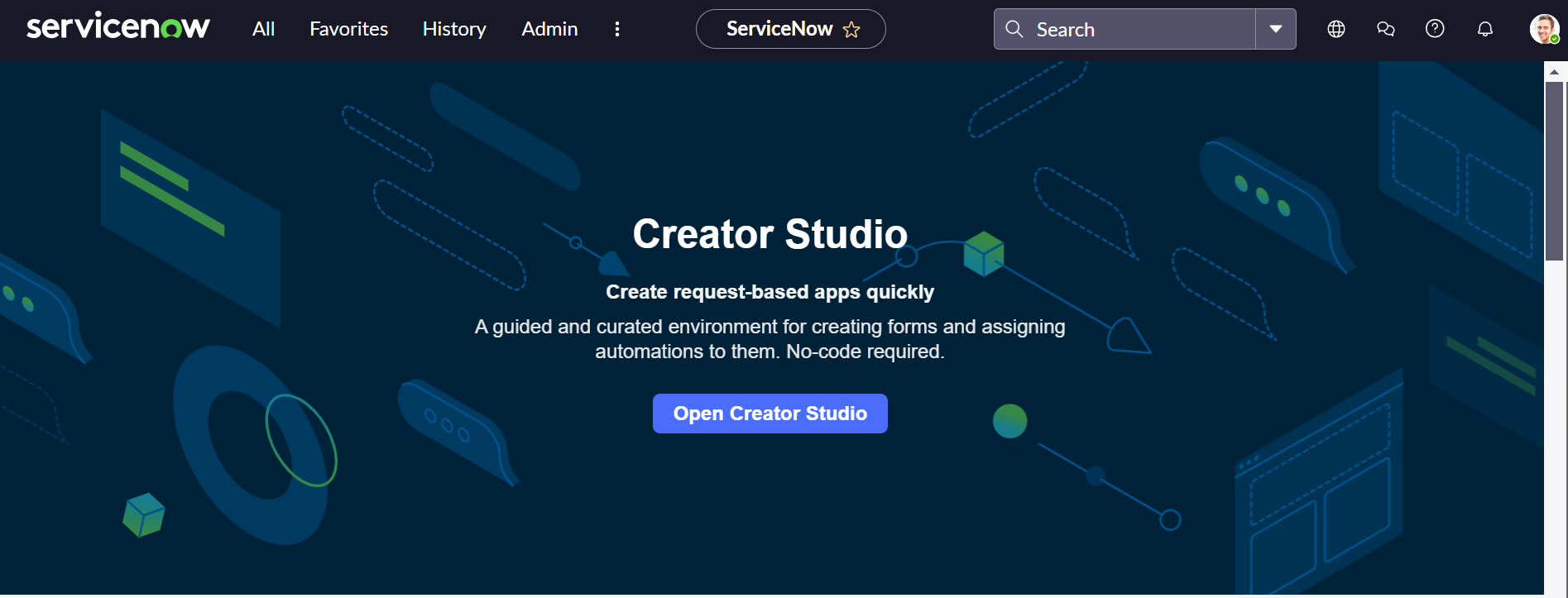This screenshot has width=1568, height=598.
Task: Open the Favorites menu
Action: click(x=348, y=29)
